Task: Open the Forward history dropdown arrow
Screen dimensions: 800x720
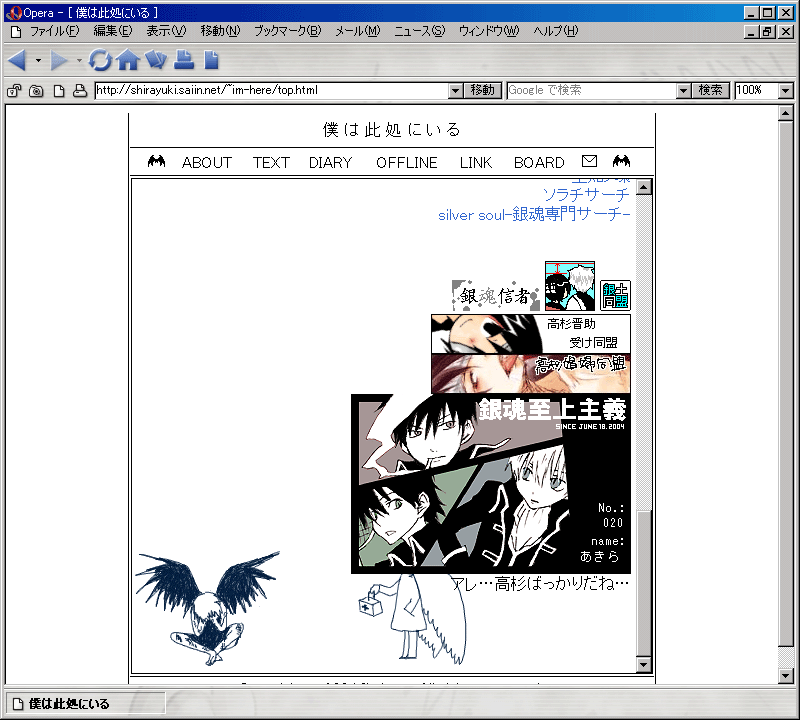Action: (79, 61)
